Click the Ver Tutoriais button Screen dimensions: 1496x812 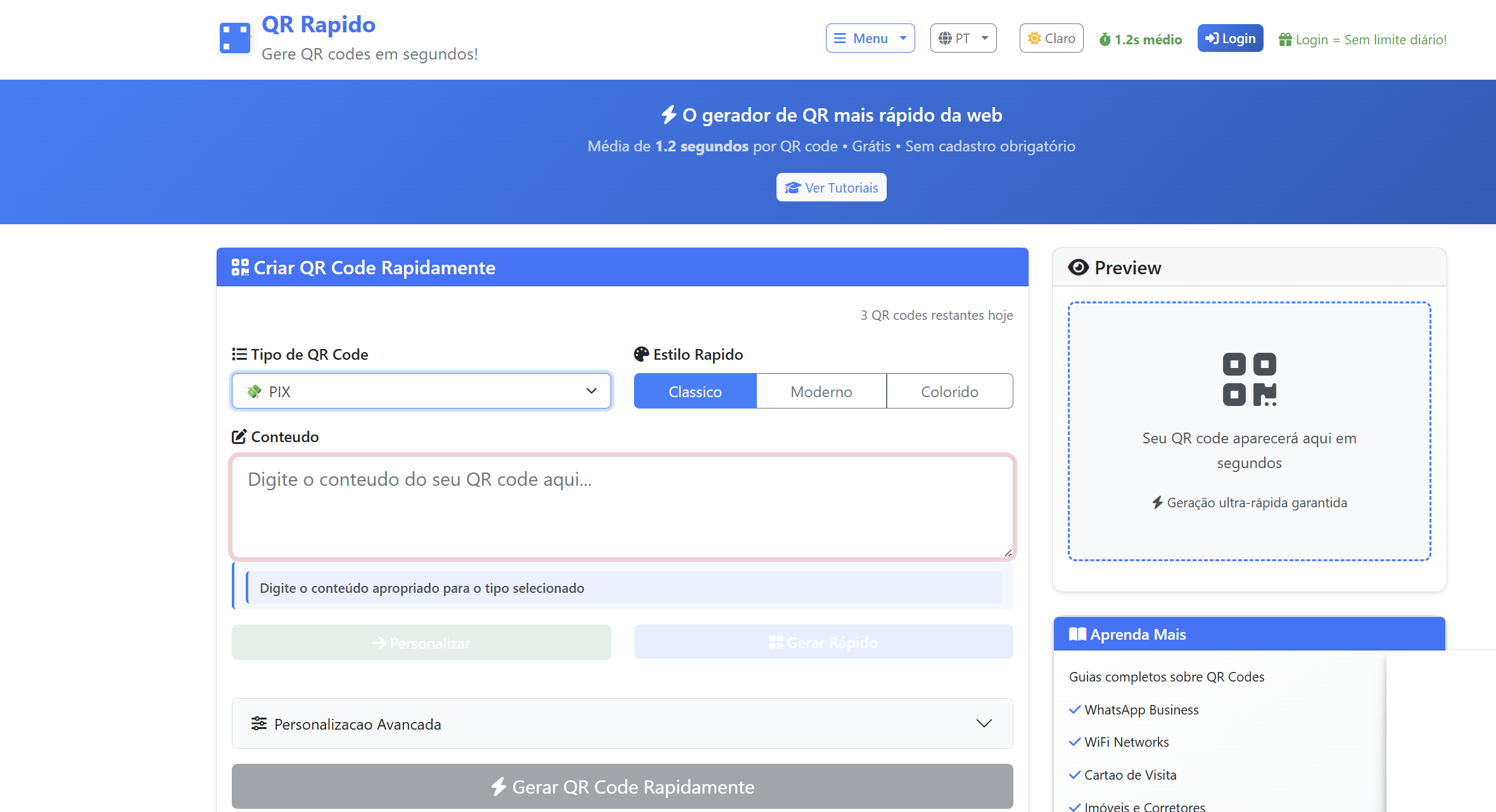831,187
